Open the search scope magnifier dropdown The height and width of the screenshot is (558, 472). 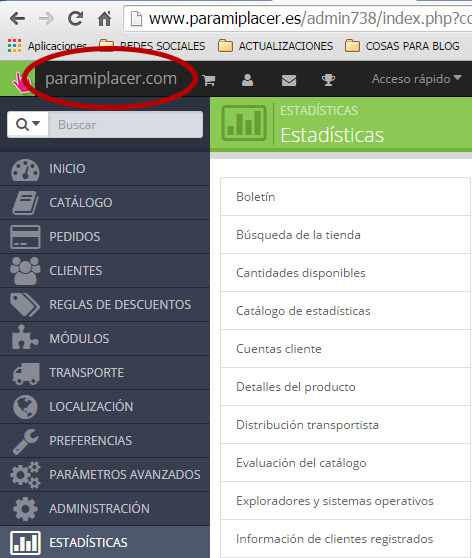pyautogui.click(x=28, y=125)
